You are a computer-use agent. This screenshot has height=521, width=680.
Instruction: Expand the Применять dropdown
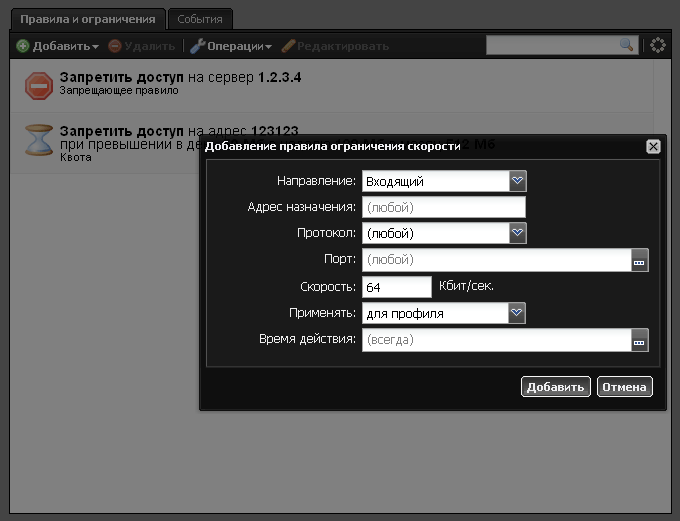click(x=517, y=313)
